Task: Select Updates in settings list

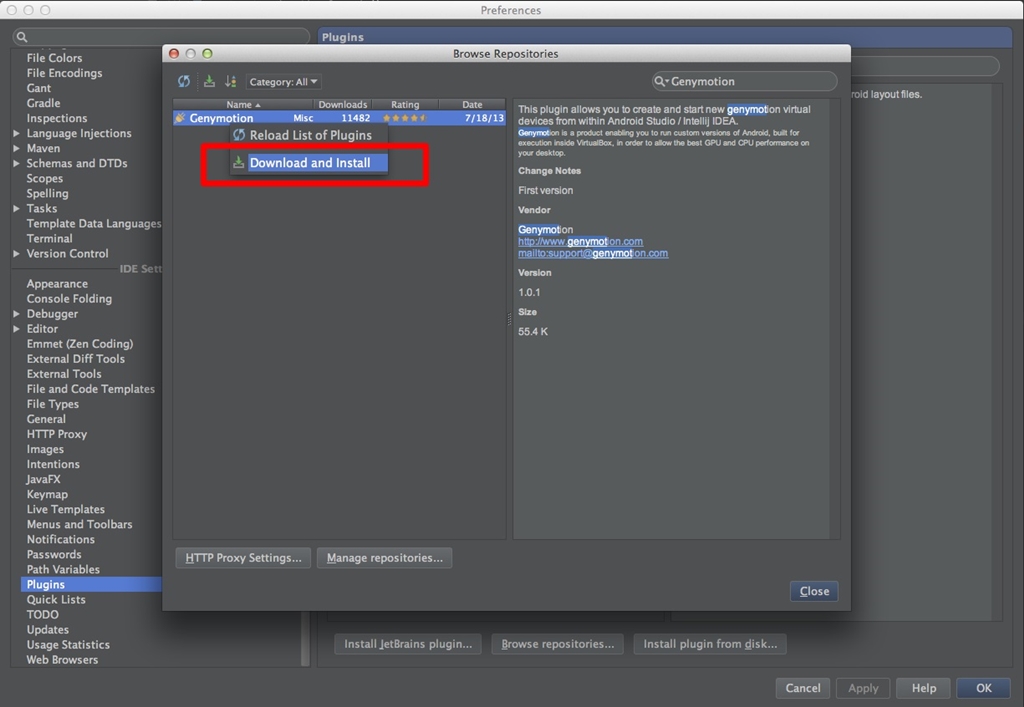Action: tap(47, 629)
